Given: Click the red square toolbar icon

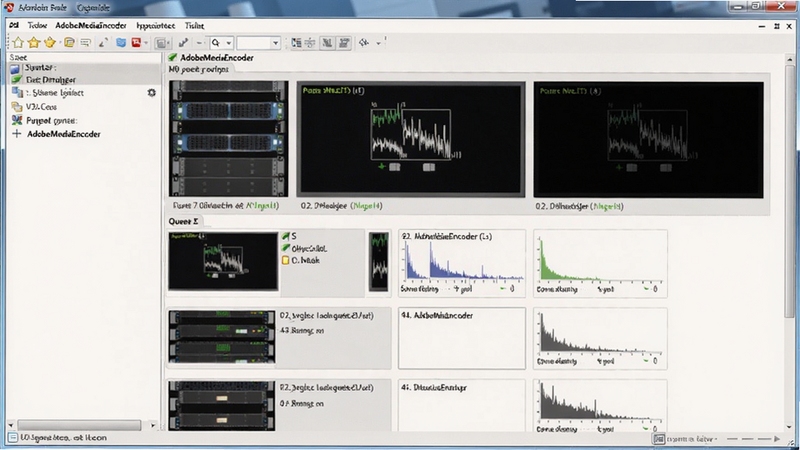Looking at the screenshot, I should point(136,43).
